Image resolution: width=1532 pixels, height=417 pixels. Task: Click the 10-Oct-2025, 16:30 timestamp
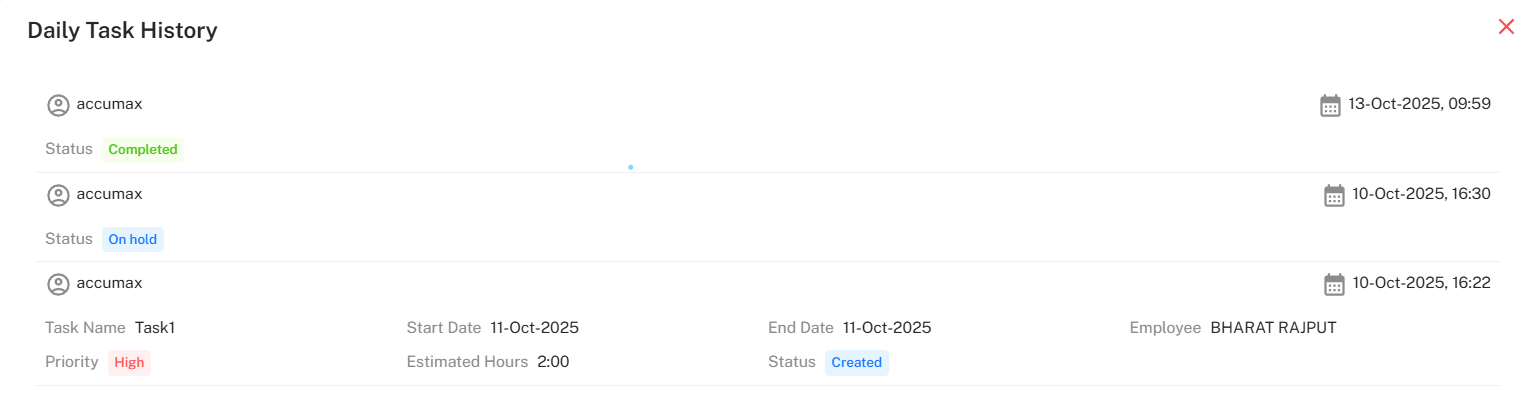1421,194
